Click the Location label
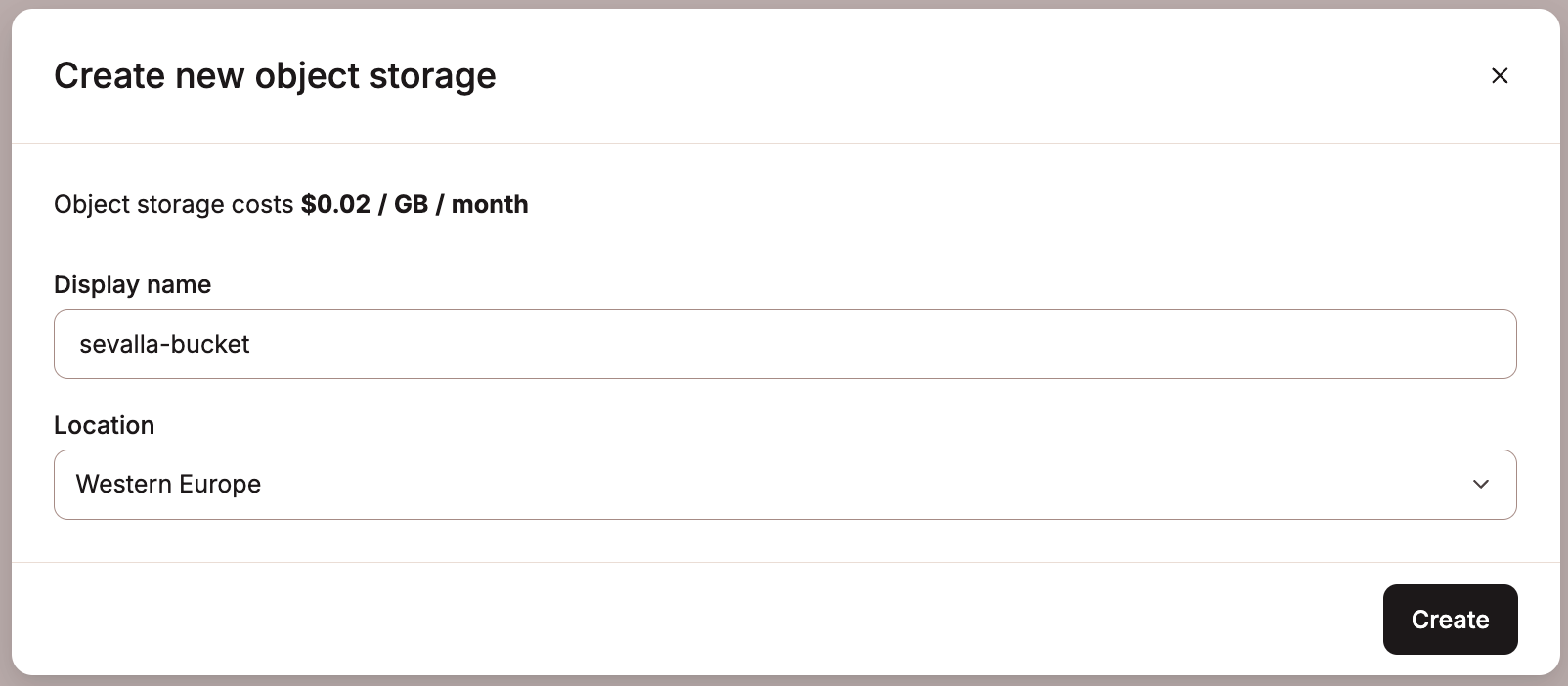This screenshot has width=1568, height=686. pyautogui.click(x=104, y=425)
